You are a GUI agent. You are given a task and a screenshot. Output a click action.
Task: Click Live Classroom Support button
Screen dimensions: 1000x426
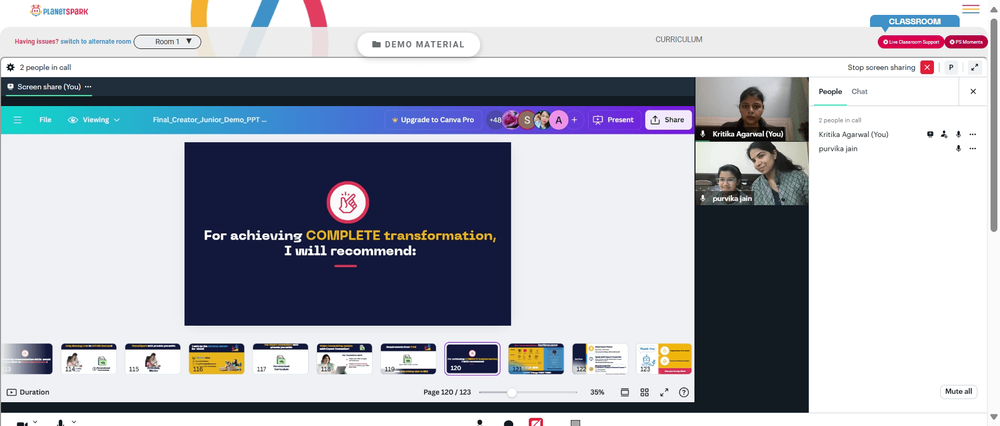(911, 42)
